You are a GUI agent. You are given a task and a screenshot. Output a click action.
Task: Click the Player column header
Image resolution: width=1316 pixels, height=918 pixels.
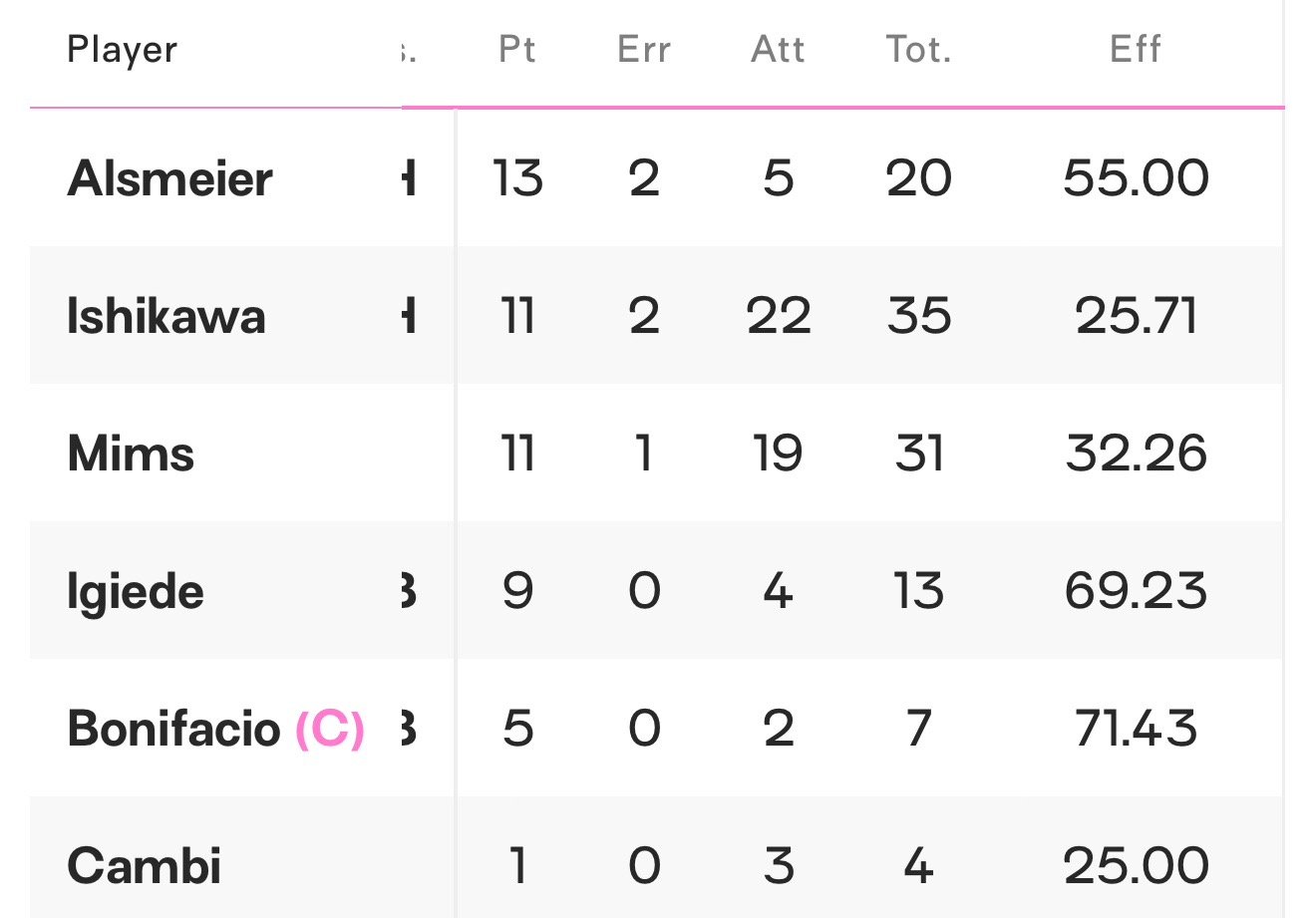click(x=122, y=50)
